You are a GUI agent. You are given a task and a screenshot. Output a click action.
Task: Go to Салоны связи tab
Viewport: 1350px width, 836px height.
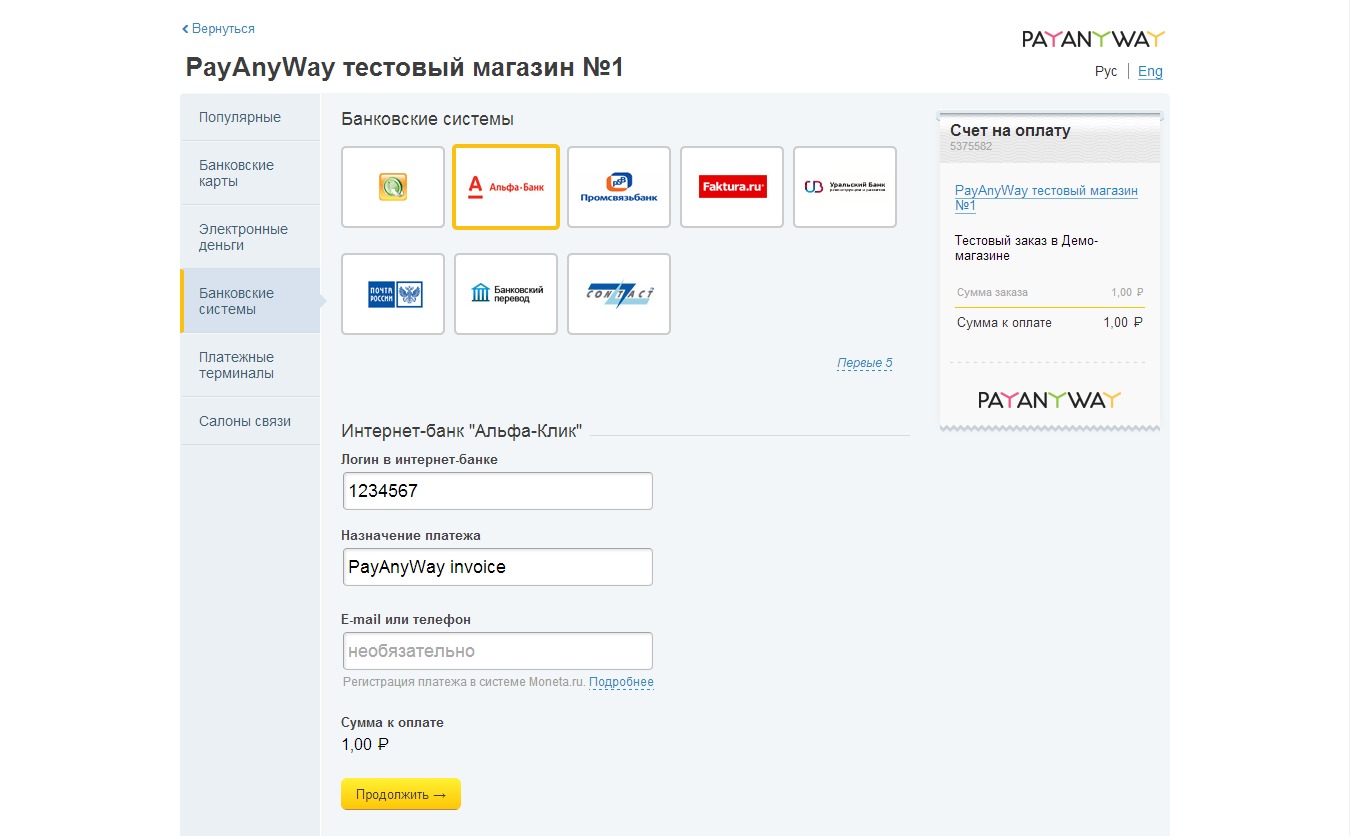tap(250, 421)
